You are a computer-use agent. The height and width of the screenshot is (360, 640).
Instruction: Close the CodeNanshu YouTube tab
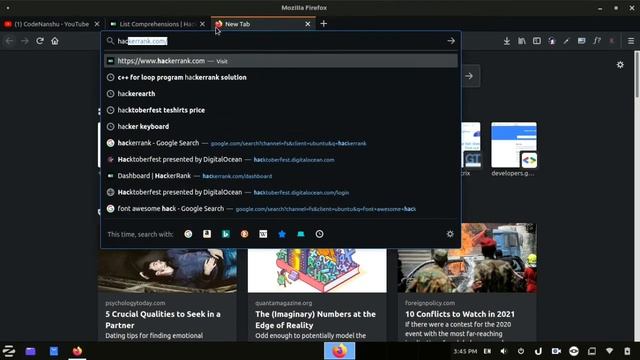tap(97, 24)
